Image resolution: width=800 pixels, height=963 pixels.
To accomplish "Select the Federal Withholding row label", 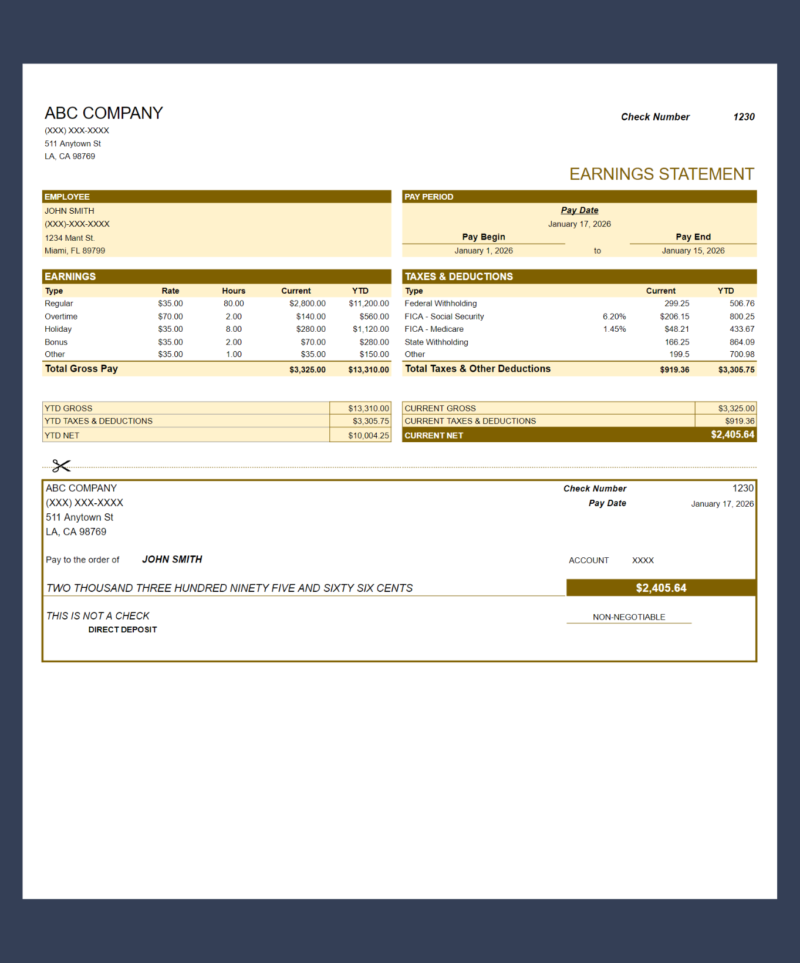I will pyautogui.click(x=440, y=303).
